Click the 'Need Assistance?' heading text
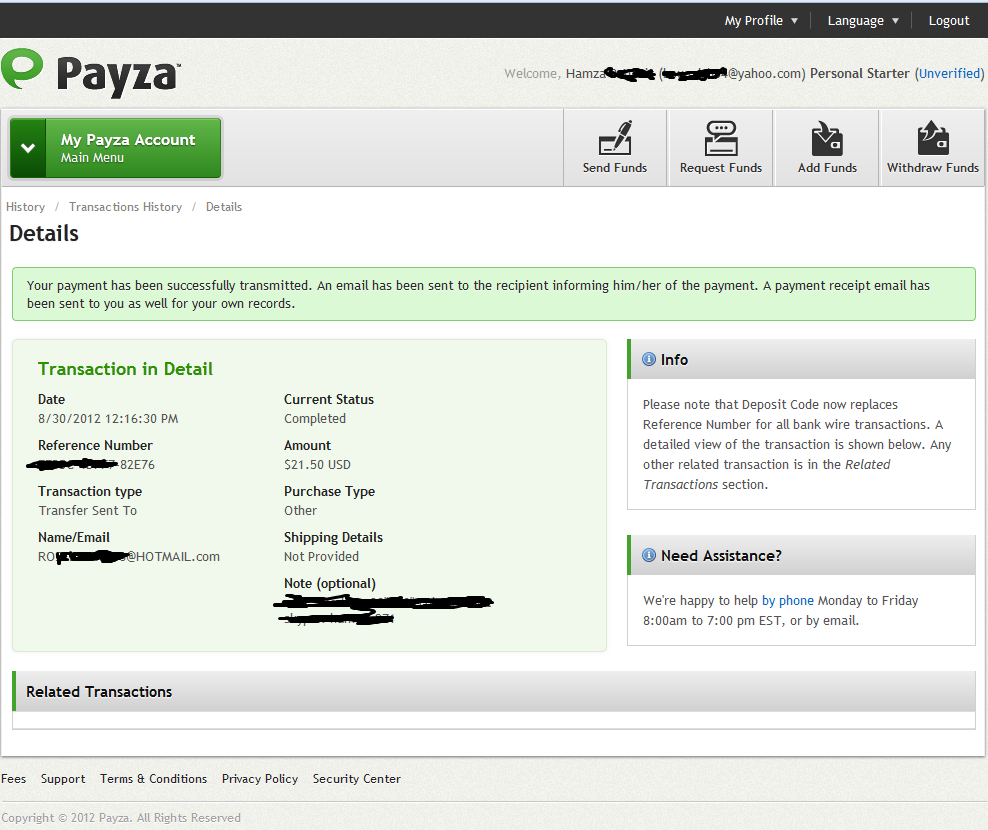 tap(721, 555)
